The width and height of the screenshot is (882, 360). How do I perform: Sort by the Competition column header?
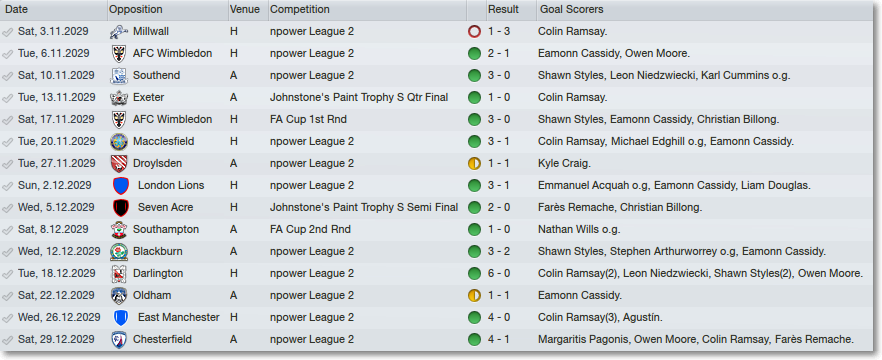(x=367, y=10)
